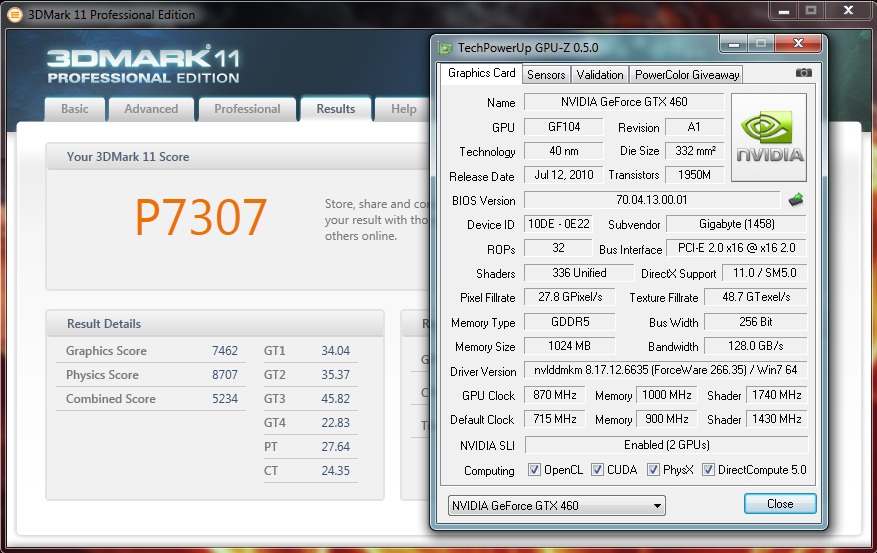Click the Combined Score value 5234

[225, 399]
